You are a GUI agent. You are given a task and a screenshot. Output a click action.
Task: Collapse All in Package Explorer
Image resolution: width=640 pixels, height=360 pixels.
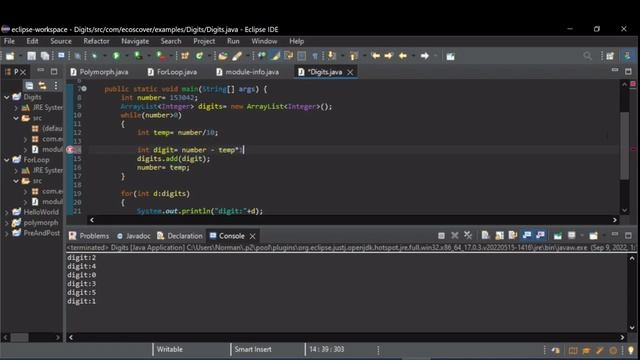pos(29,85)
